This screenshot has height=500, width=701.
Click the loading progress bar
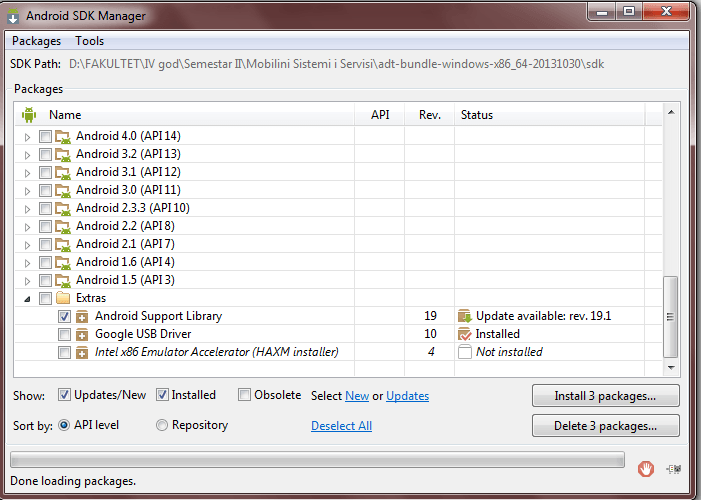click(317, 460)
